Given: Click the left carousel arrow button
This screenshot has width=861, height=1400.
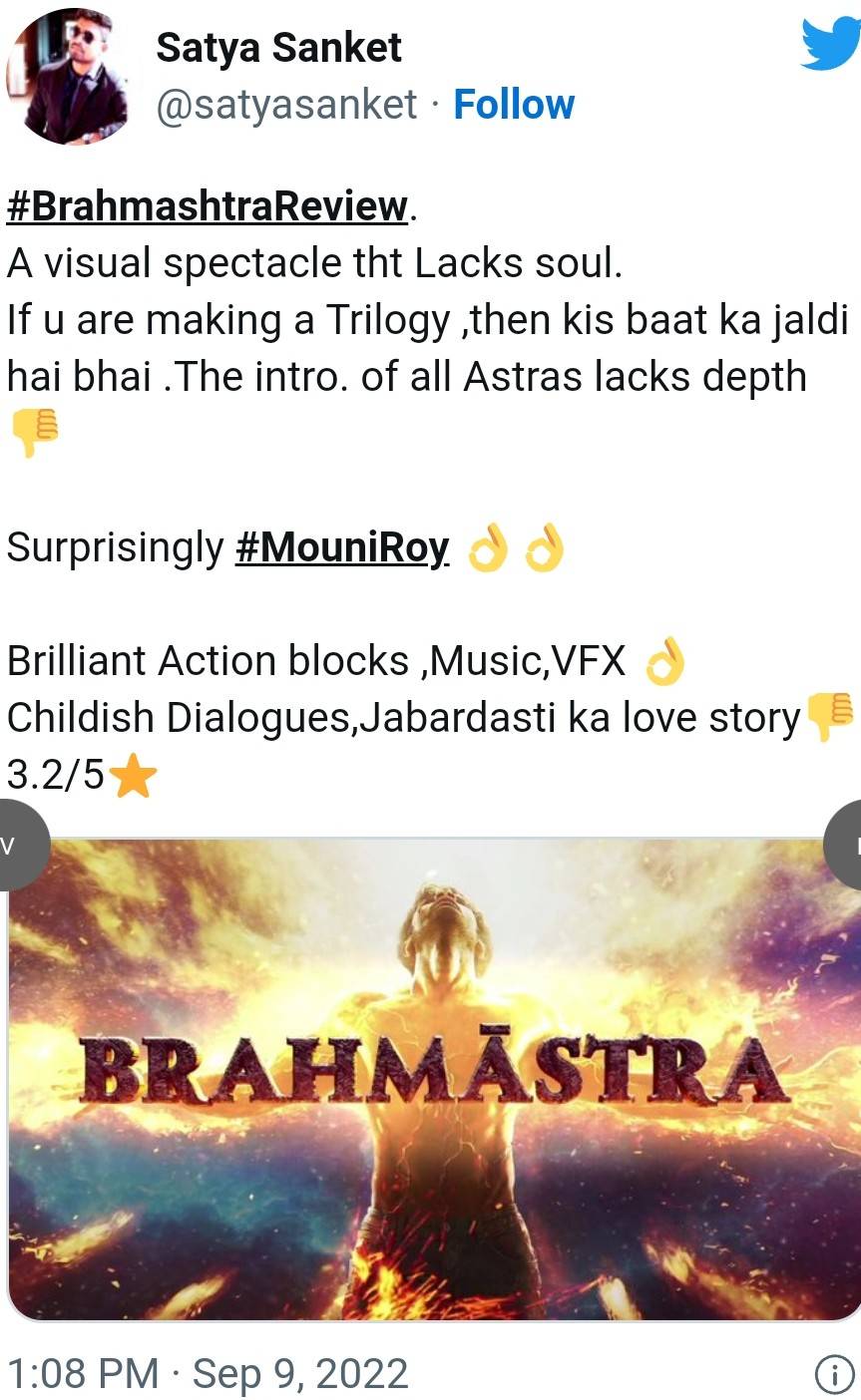Looking at the screenshot, I should 20,844.
